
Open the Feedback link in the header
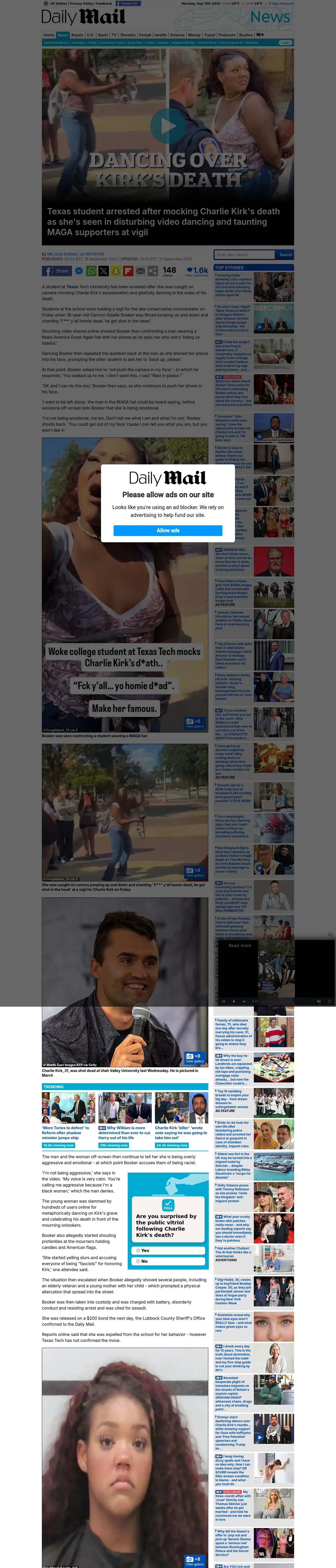tap(104, 3)
